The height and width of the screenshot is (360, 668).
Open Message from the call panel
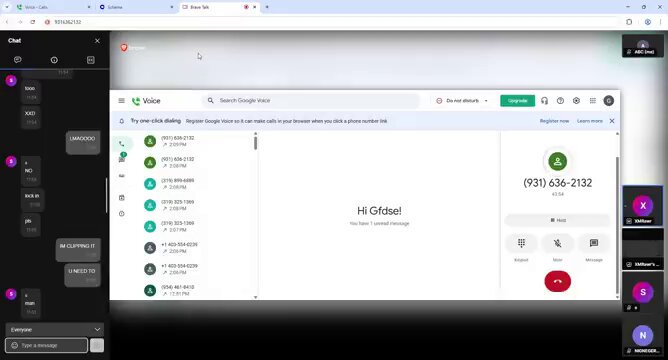coord(593,243)
